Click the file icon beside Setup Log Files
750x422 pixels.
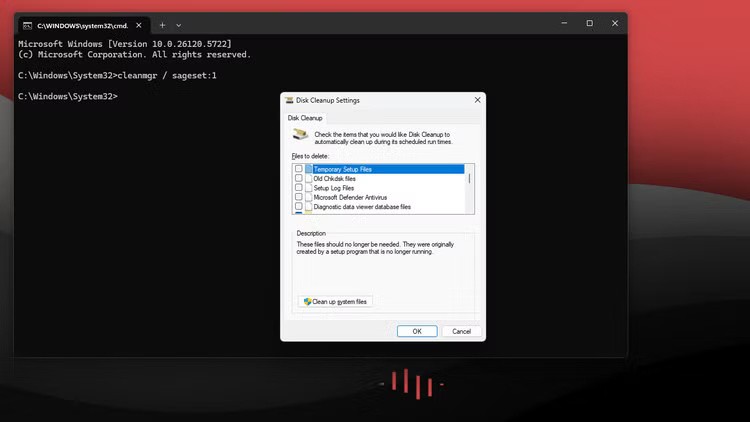(309, 188)
